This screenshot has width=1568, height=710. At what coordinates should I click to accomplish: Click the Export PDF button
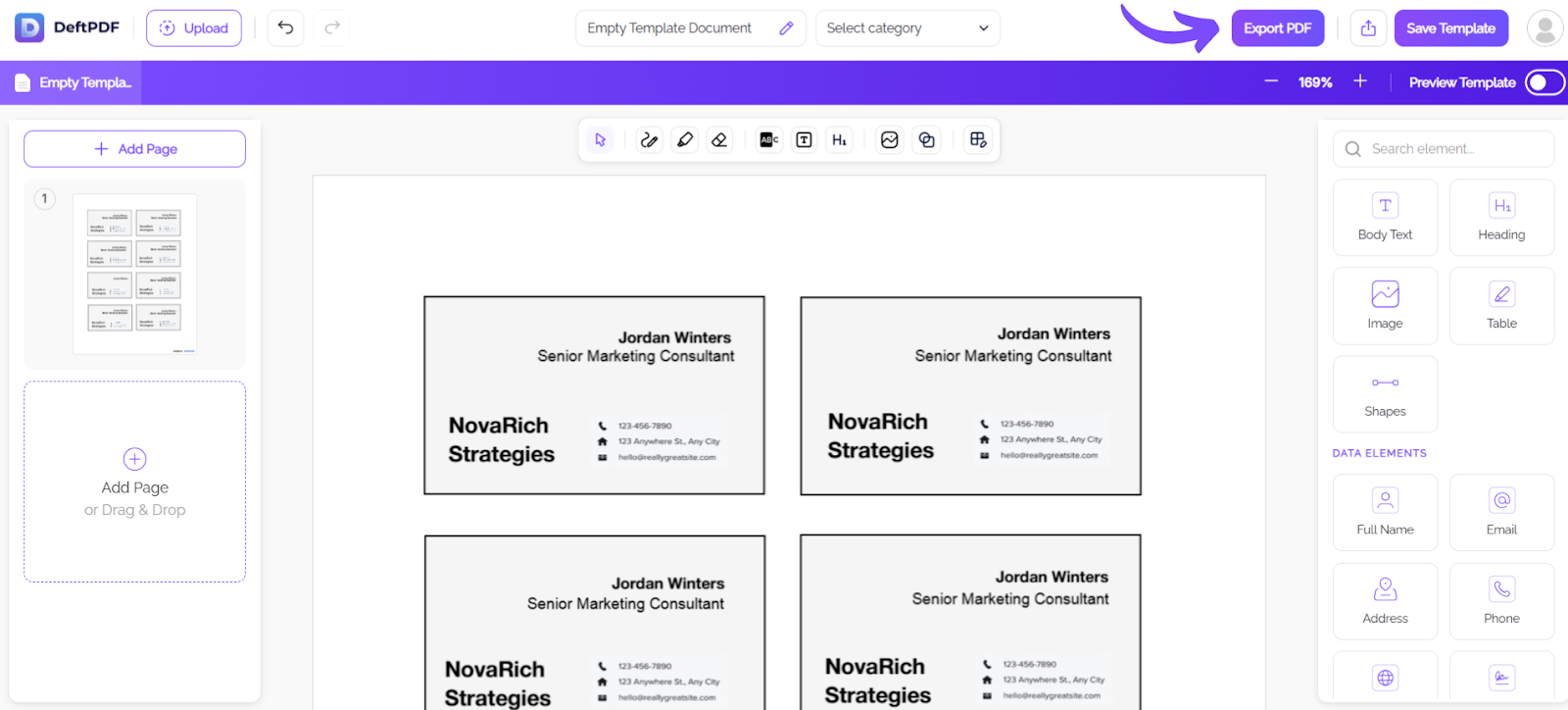coord(1277,28)
